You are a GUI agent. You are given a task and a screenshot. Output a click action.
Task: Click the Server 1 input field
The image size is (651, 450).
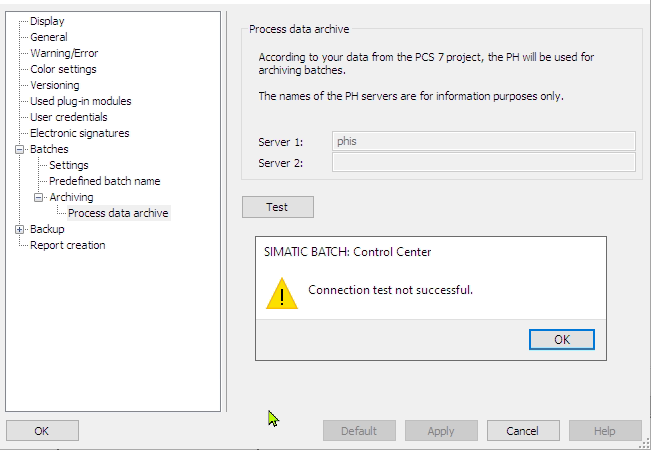483,141
